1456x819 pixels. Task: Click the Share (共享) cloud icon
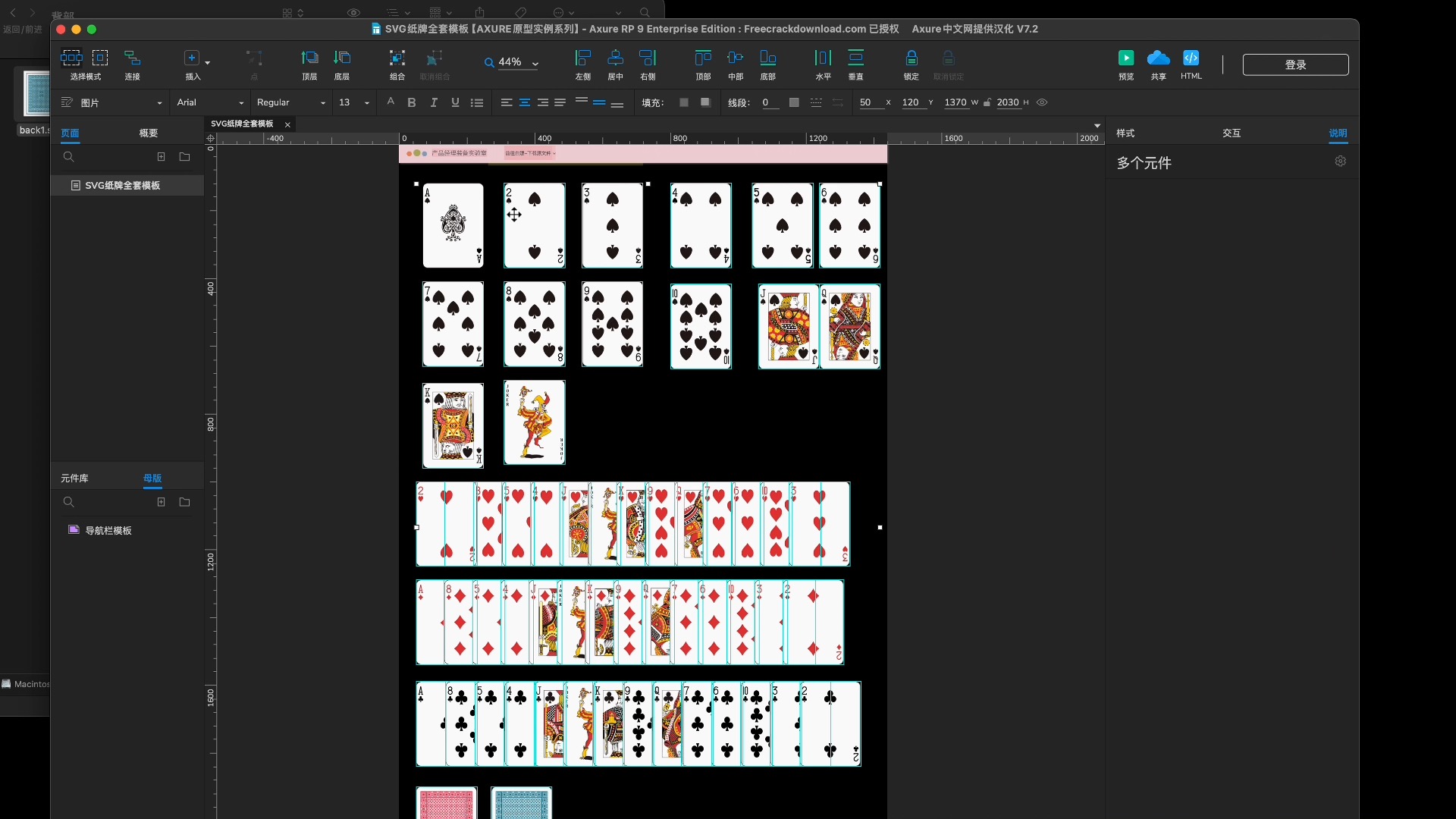(x=1158, y=58)
